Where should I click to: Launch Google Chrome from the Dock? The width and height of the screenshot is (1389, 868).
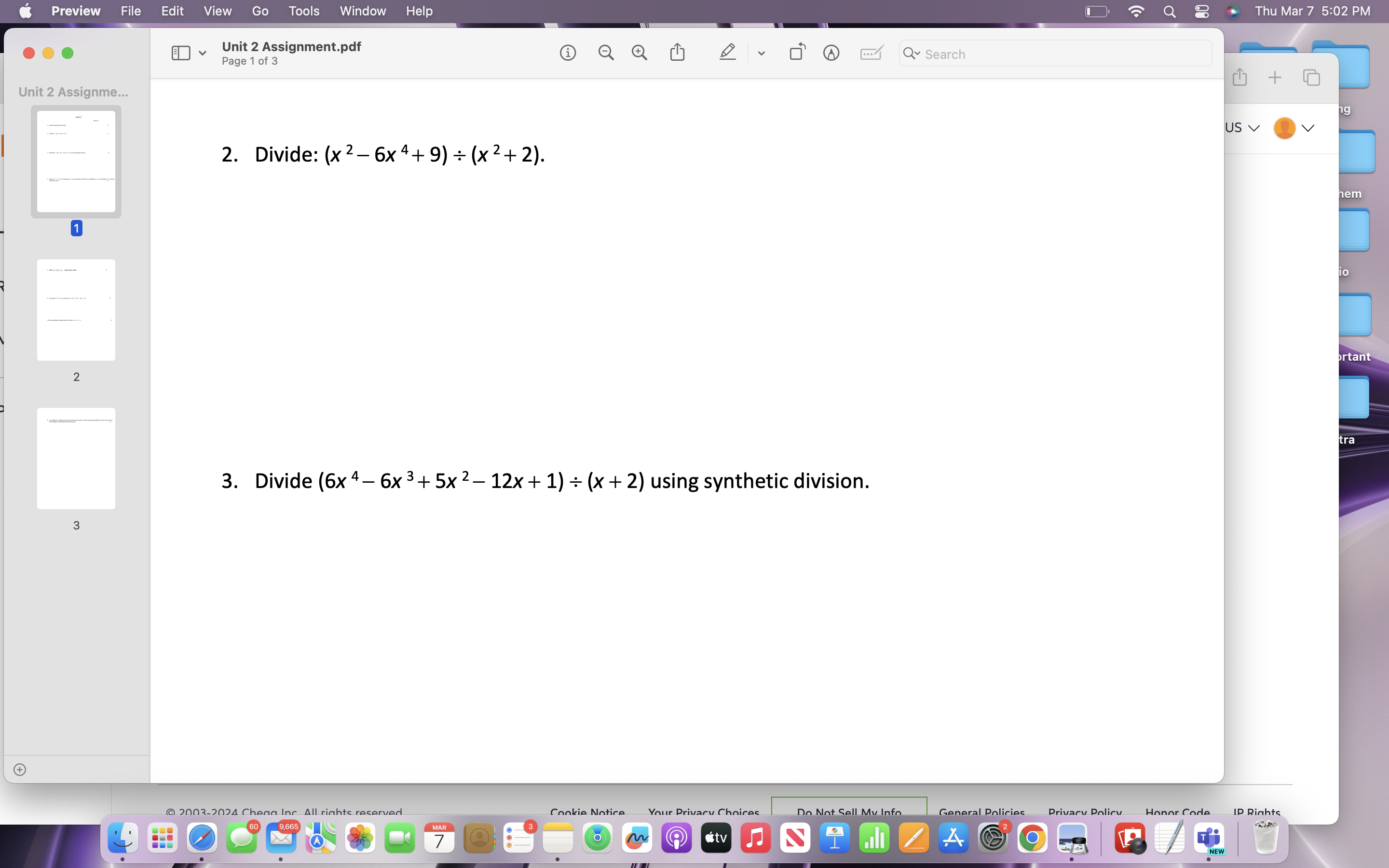[x=1034, y=838]
